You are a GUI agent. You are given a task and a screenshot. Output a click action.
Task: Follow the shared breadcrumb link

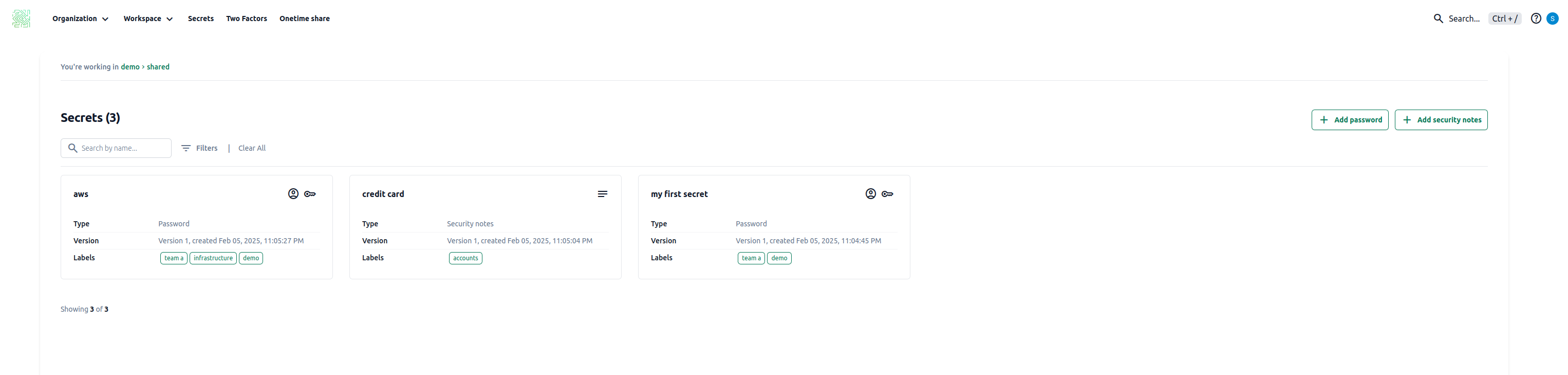(x=158, y=67)
